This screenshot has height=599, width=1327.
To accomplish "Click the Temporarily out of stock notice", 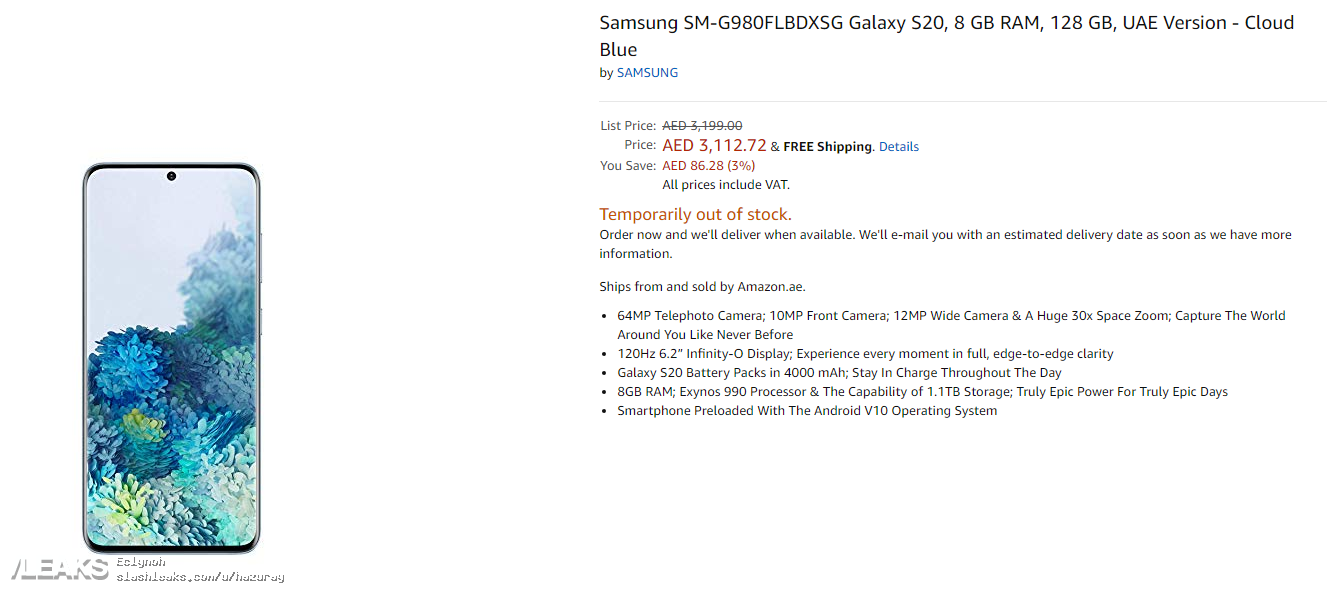I will pos(695,214).
